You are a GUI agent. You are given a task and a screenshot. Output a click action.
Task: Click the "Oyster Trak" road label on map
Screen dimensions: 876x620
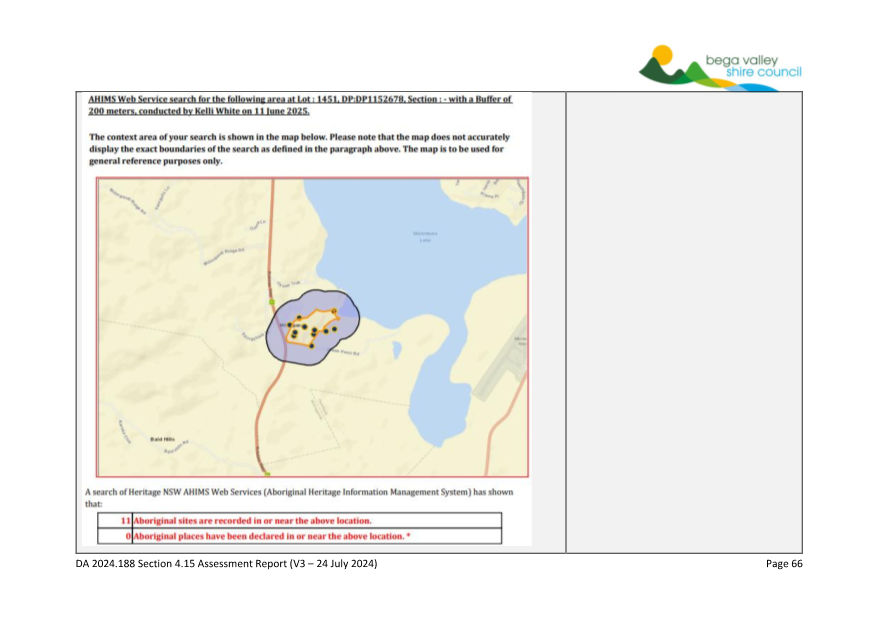289,284
